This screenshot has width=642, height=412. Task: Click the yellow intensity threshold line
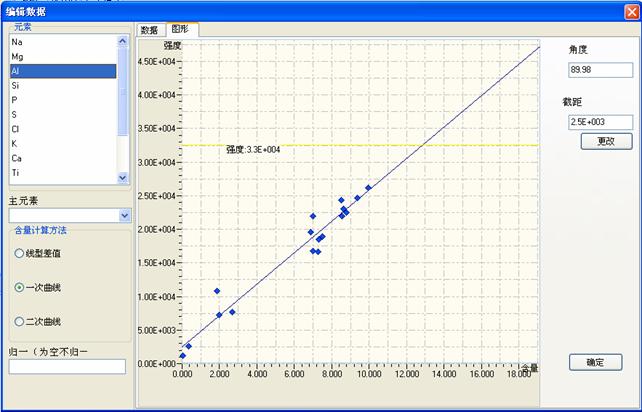[x=400, y=145]
